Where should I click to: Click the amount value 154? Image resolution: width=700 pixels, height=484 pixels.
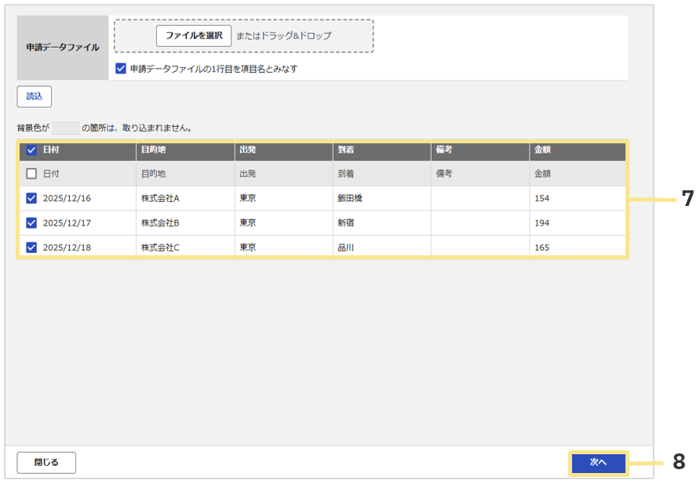(x=542, y=198)
